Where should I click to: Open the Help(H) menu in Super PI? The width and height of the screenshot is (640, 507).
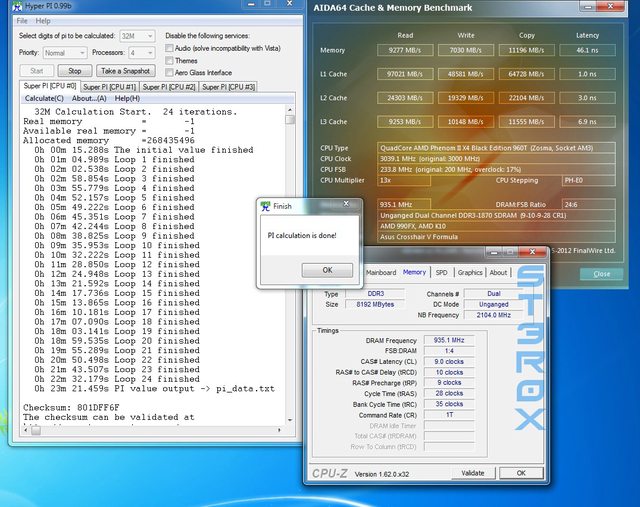[127, 98]
